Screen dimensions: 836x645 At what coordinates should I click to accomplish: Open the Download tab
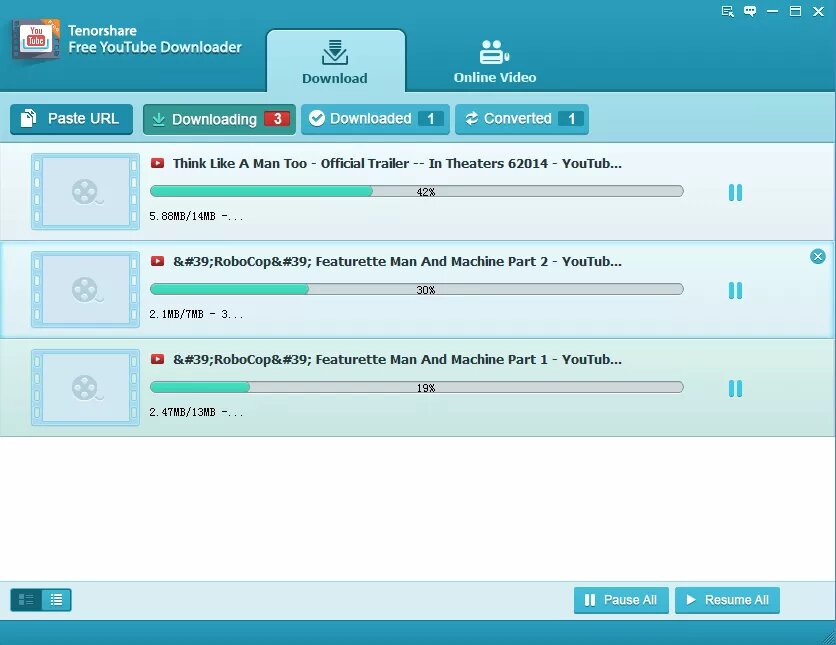point(335,62)
